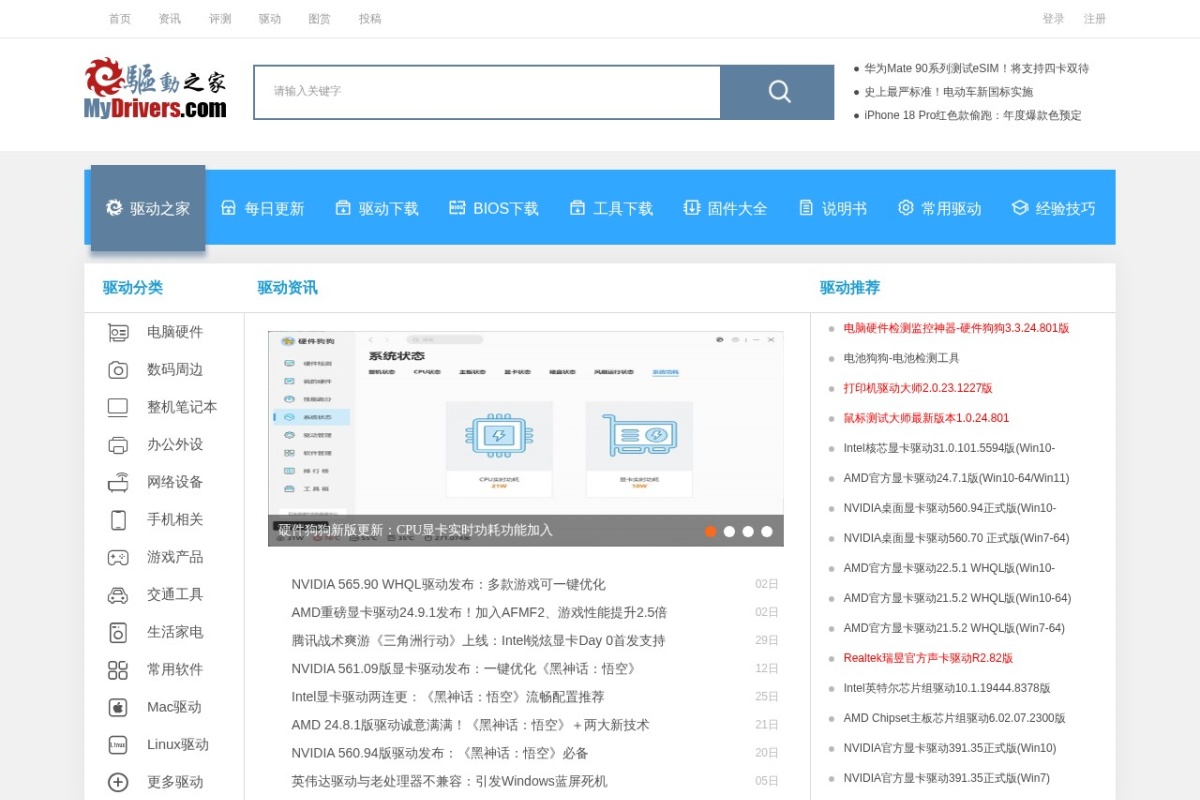Open article 英伟达驱动与老处理器不兼容

tap(449, 781)
